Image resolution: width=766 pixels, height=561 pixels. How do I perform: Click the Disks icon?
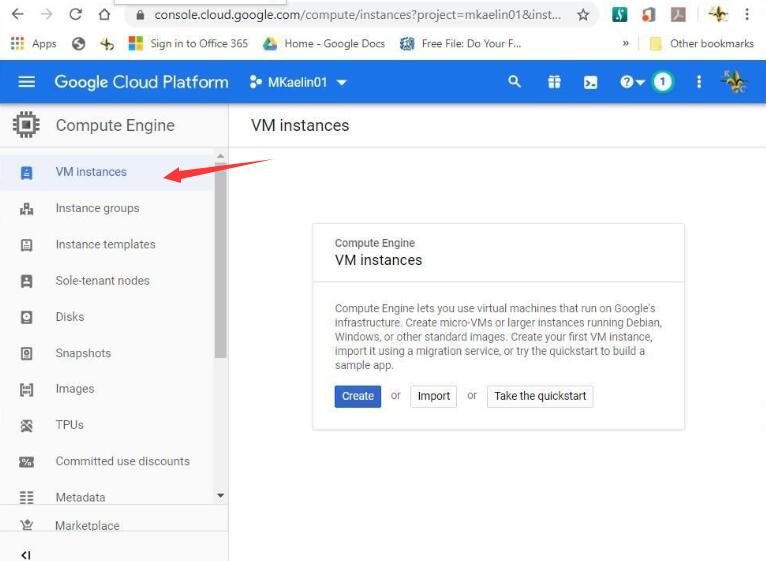click(26, 317)
